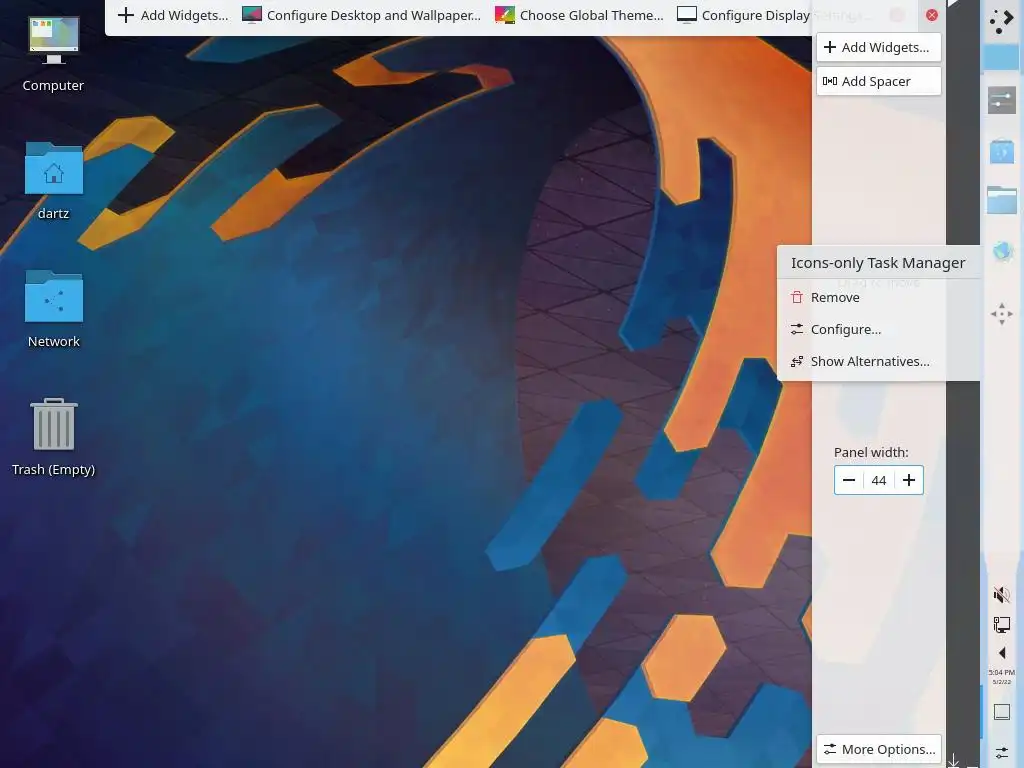Click the four-arrow move handle in the panel
Viewport: 1024px width, 768px height.
(x=1002, y=314)
